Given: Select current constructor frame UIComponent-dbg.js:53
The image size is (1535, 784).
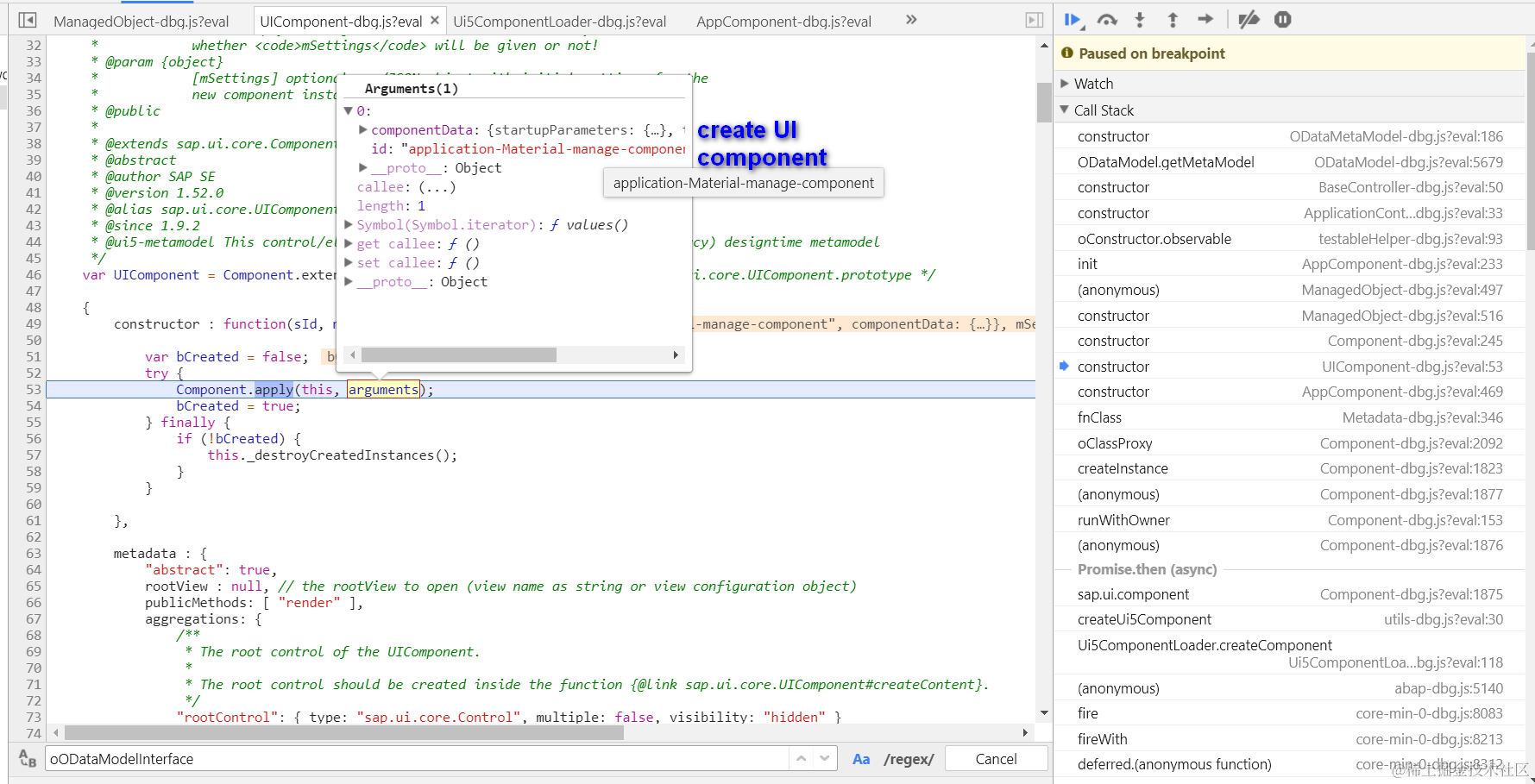Looking at the screenshot, I should pyautogui.click(x=1290, y=367).
